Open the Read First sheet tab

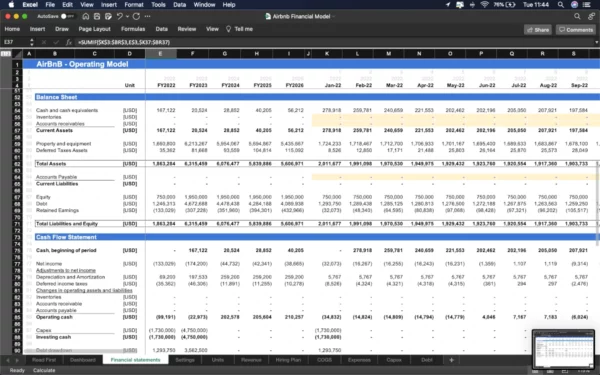tap(44, 360)
